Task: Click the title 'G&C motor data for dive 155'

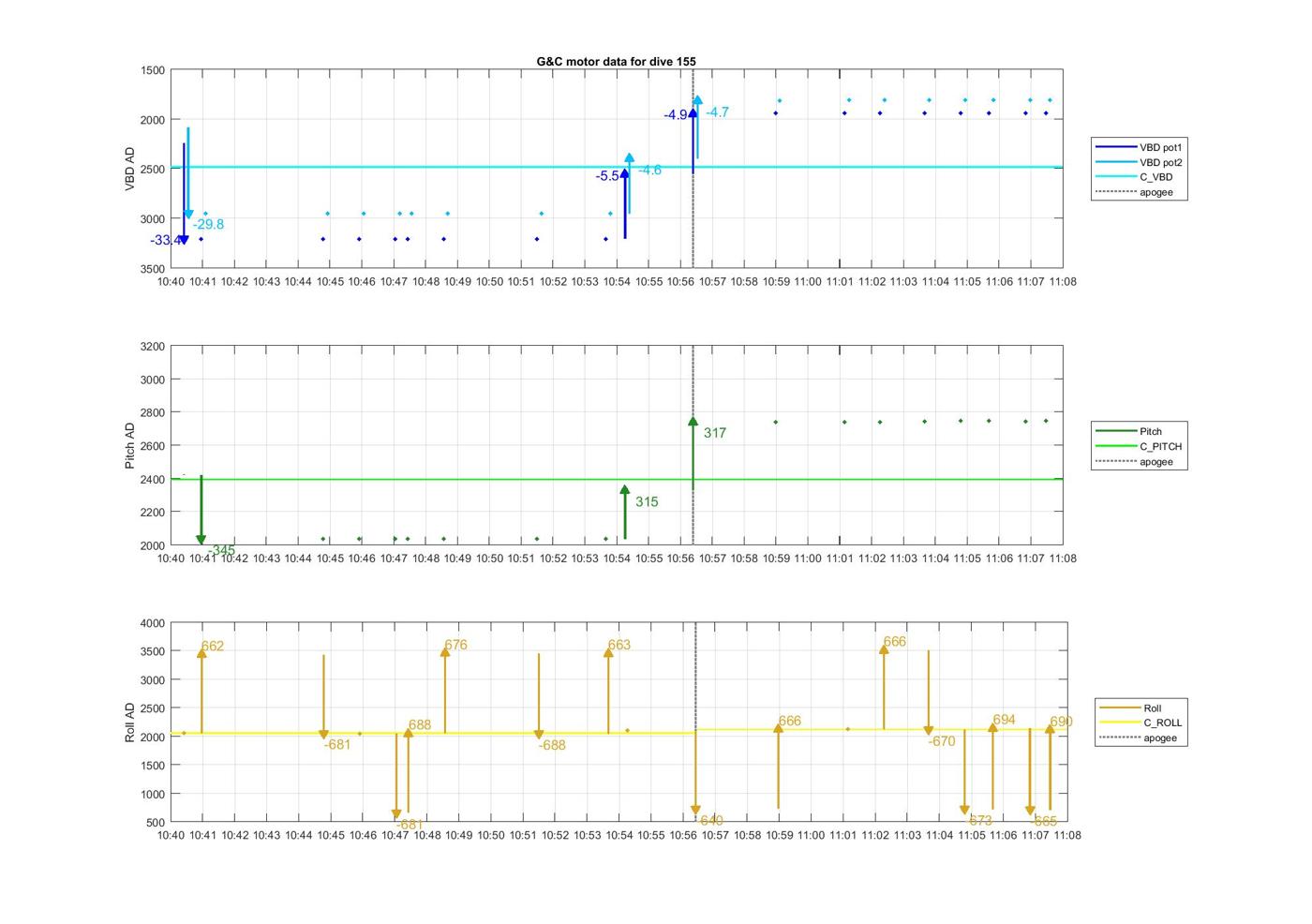Action: 616,61
